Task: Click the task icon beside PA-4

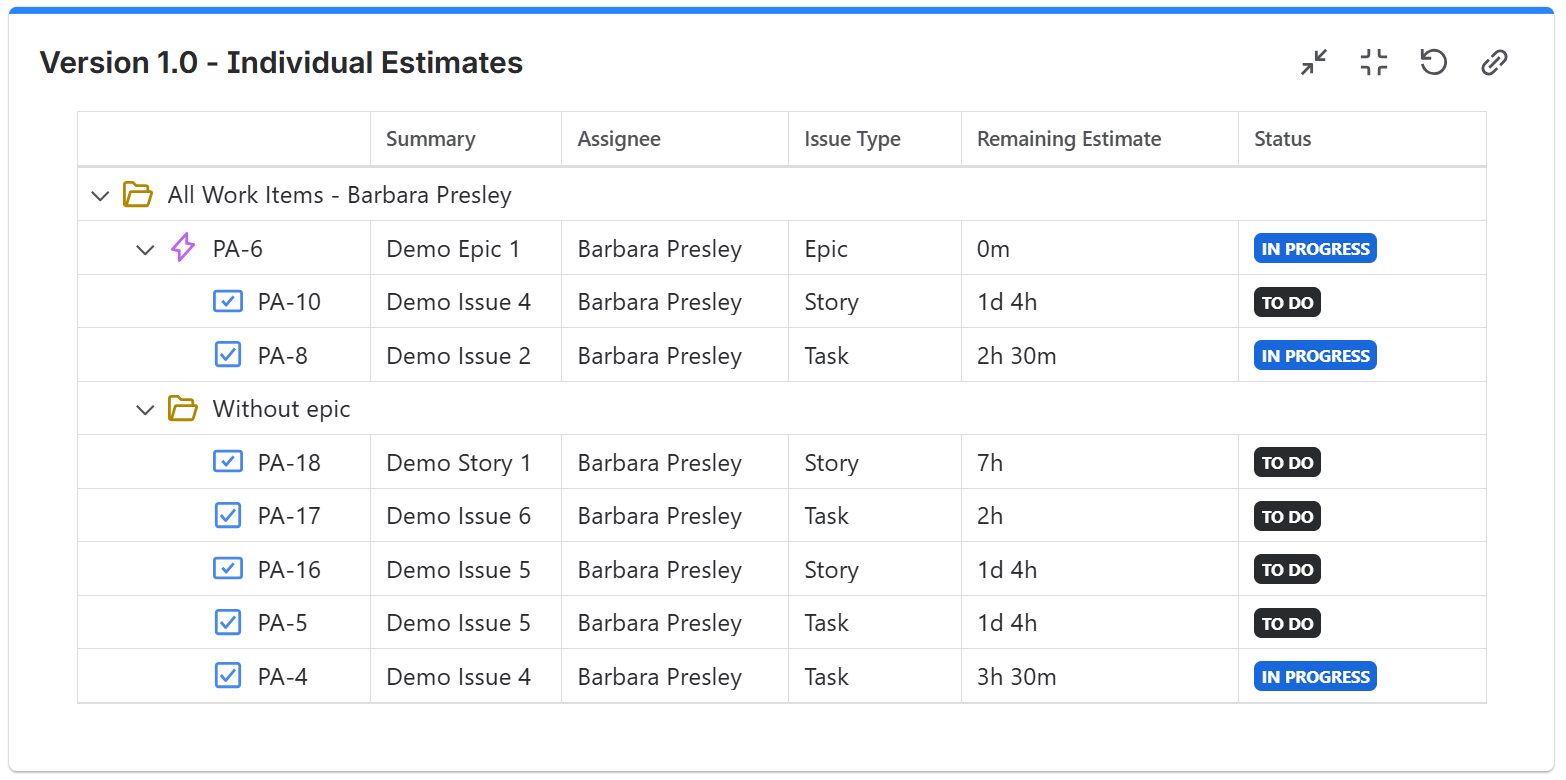Action: [228, 676]
